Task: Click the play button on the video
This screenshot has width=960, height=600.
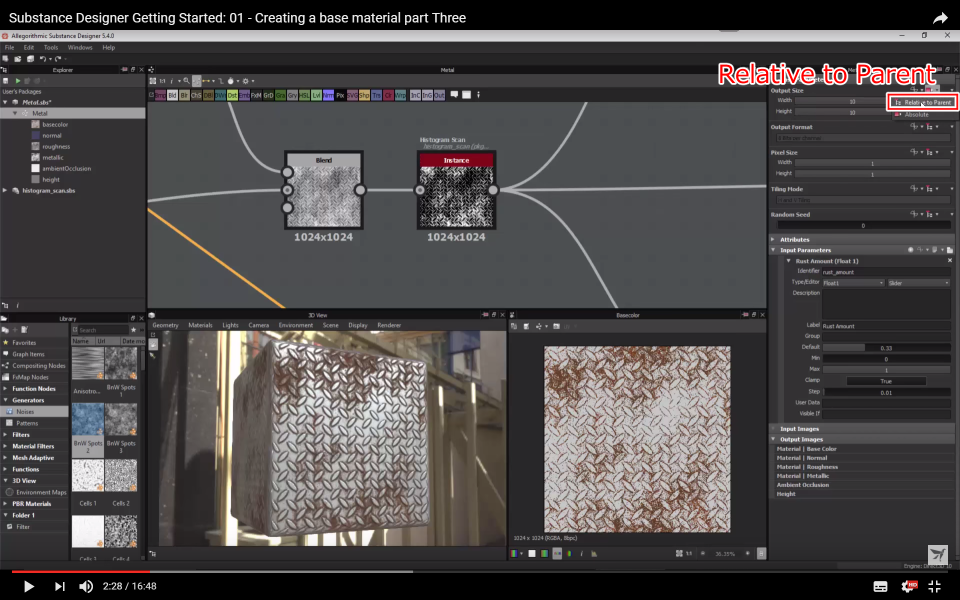Action: click(x=28, y=586)
